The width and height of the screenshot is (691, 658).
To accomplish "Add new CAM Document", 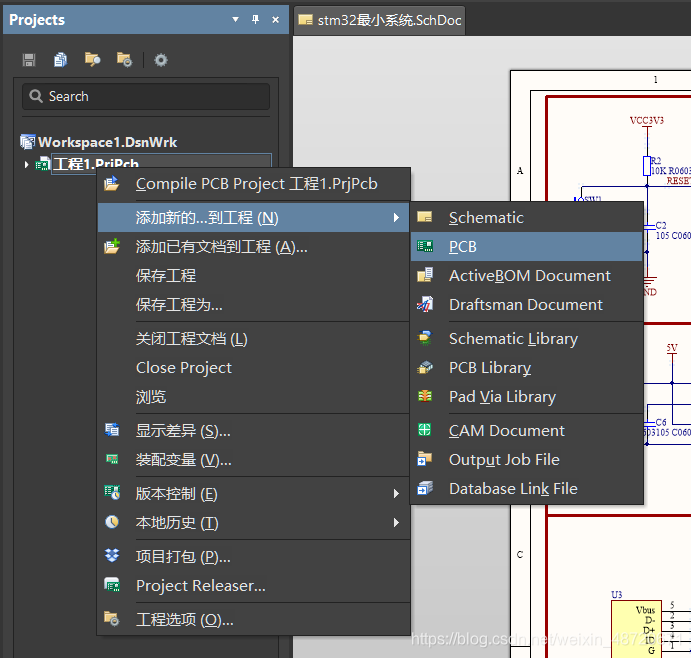I will 527,431.
